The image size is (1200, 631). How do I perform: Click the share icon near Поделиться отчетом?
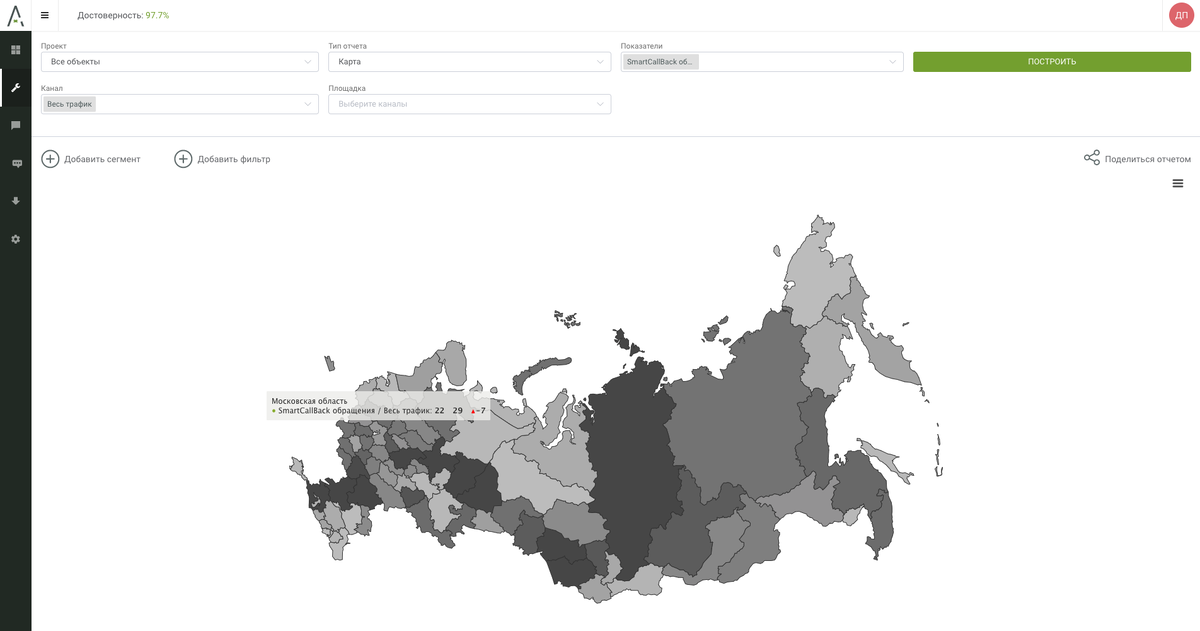[x=1092, y=158]
